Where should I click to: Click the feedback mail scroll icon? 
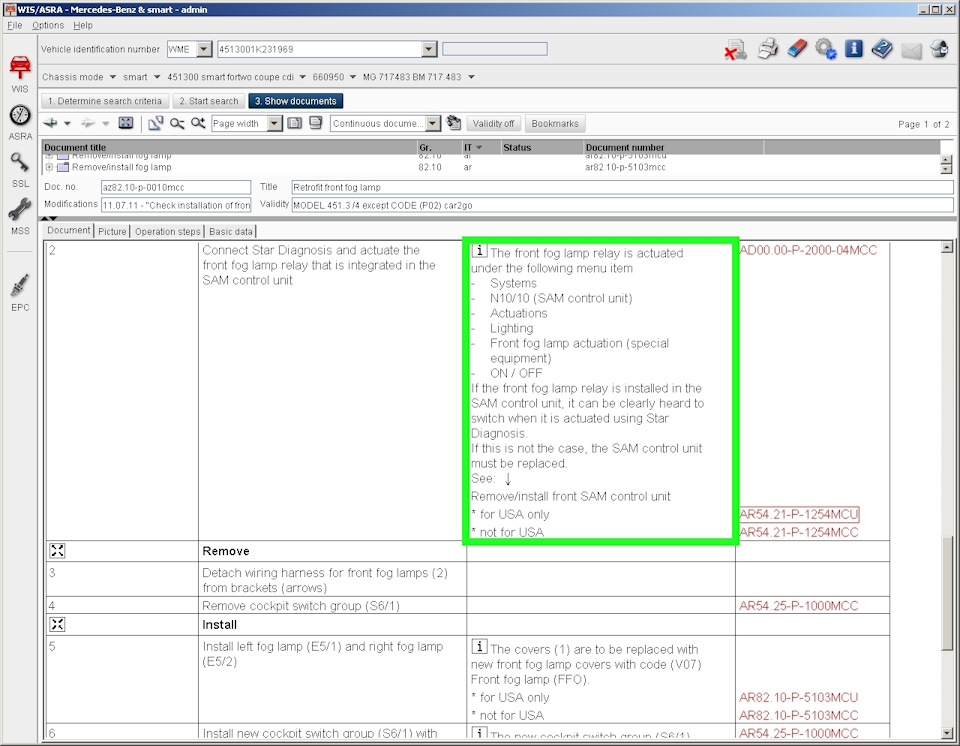click(940, 49)
